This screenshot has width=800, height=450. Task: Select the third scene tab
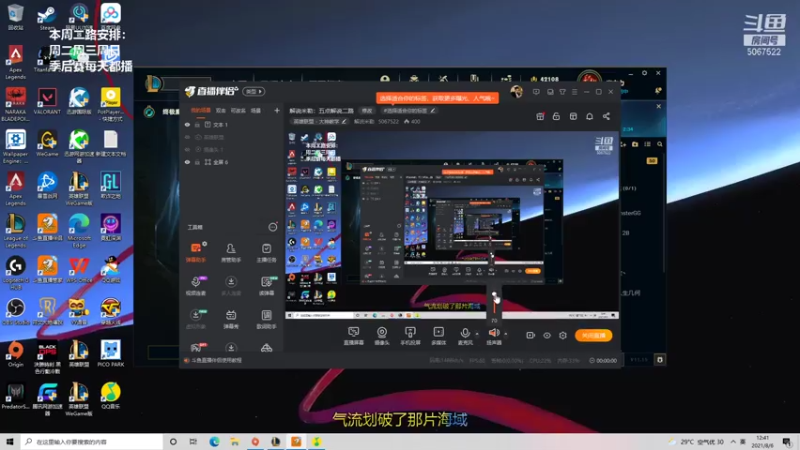tap(238, 110)
